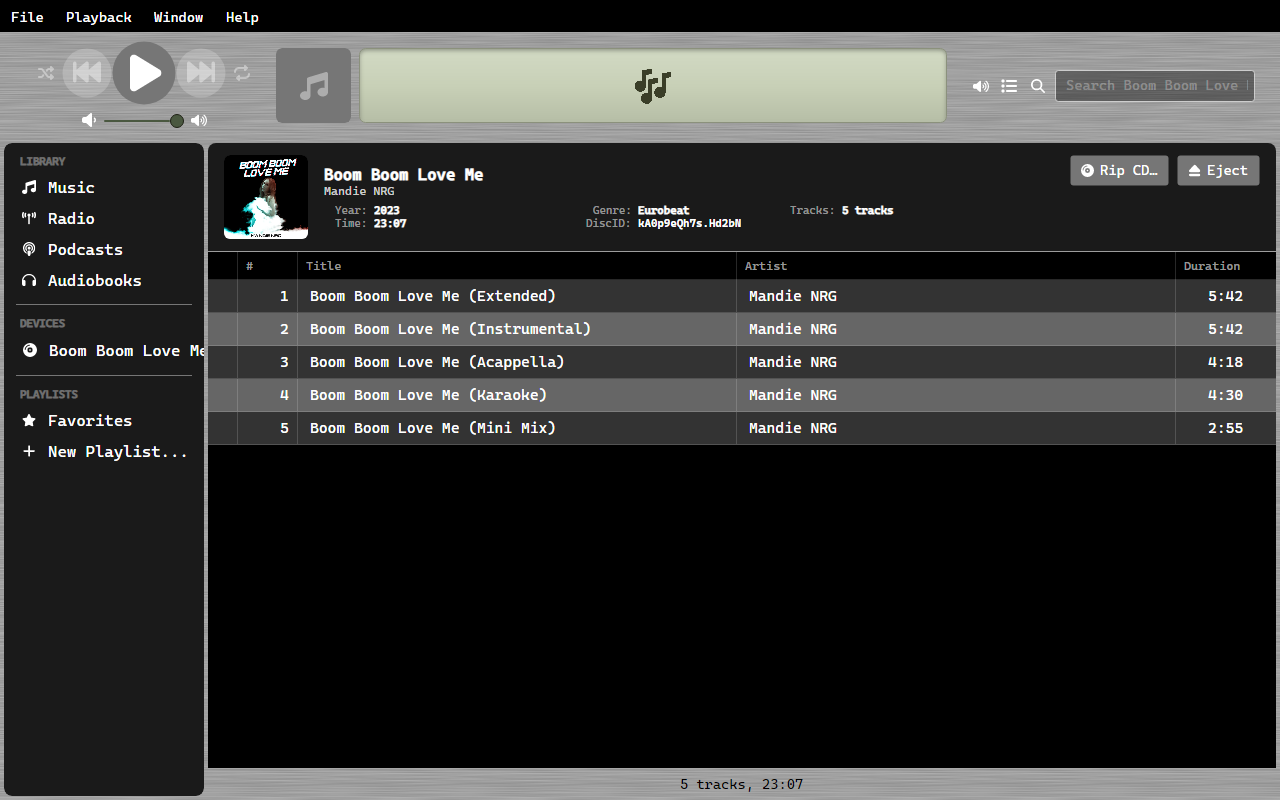Open the Help menu
The width and height of the screenshot is (1280, 800).
coord(242,17)
